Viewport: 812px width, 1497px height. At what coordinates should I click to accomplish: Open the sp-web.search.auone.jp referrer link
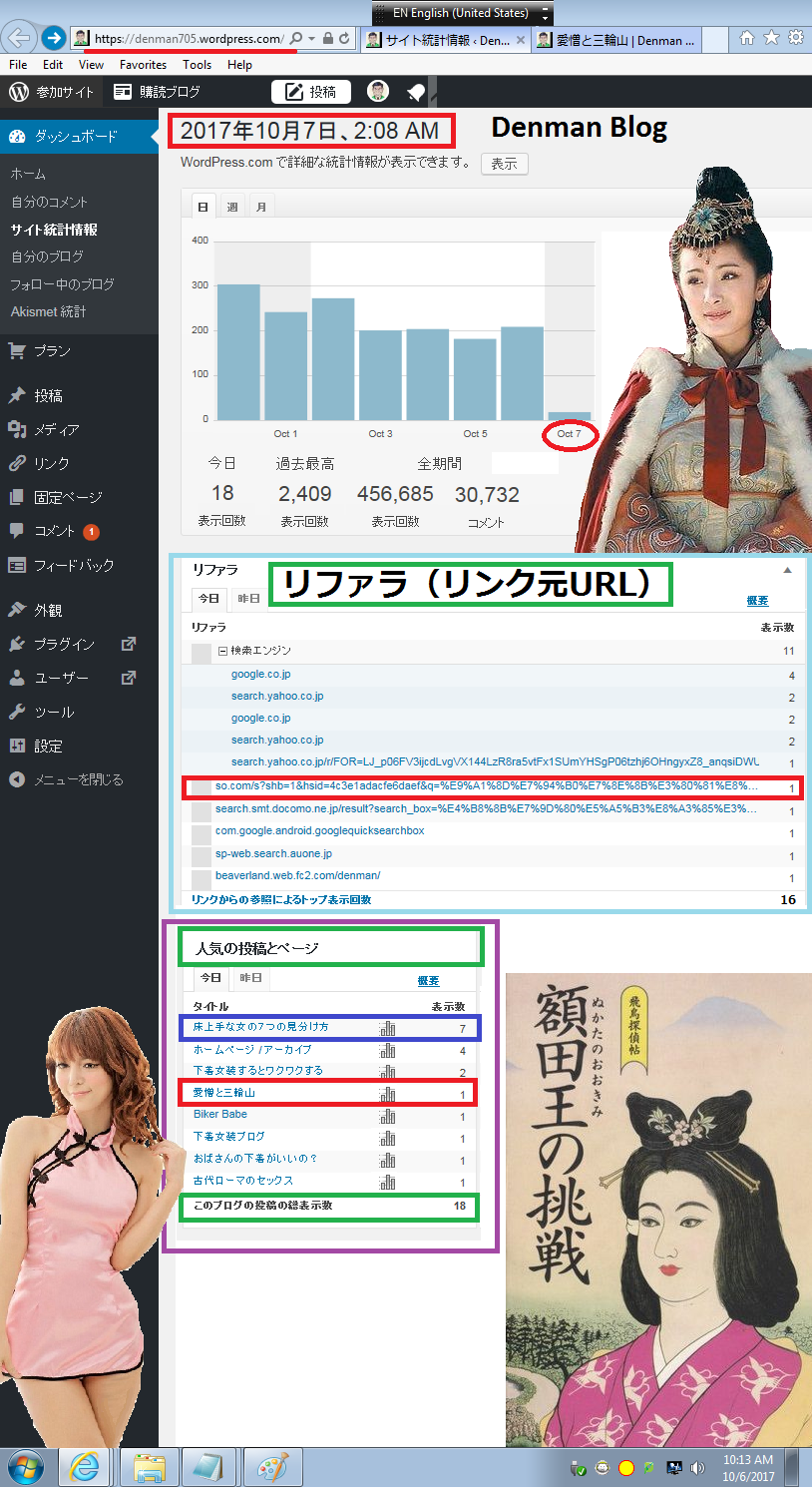pos(274,854)
